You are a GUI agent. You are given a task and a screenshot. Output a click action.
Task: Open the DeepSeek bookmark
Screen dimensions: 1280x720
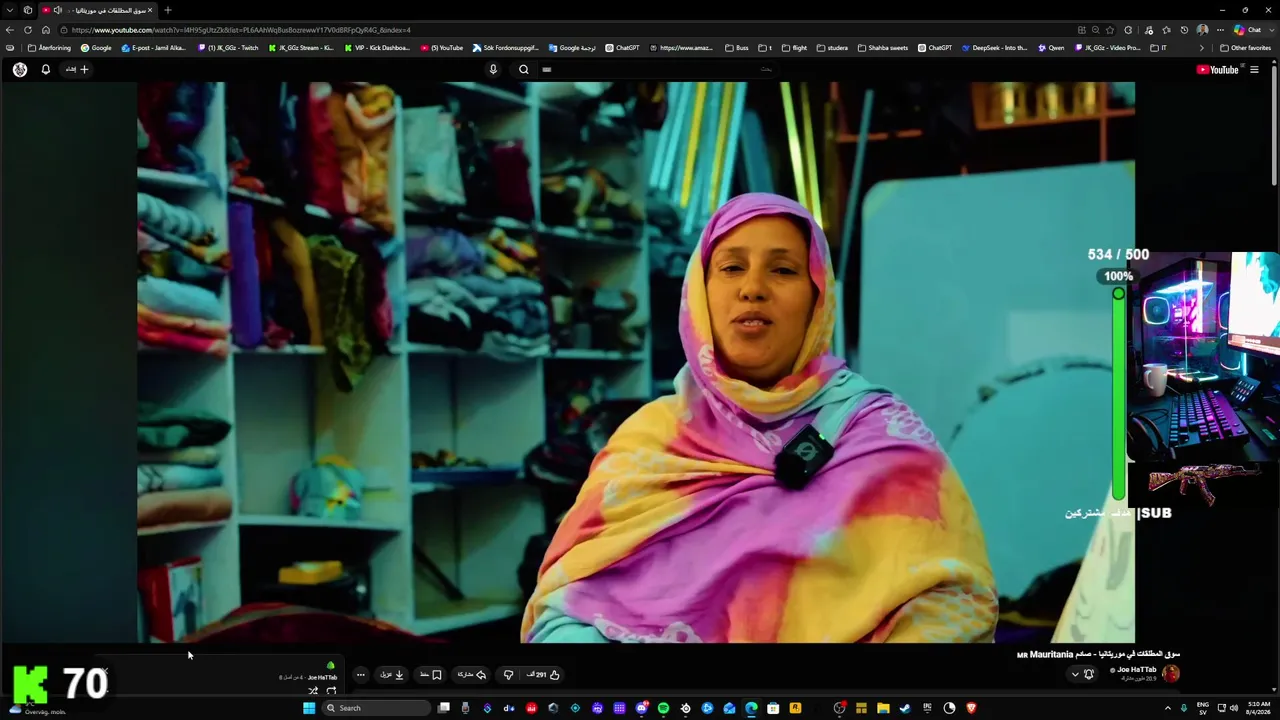pyautogui.click(x=994, y=48)
